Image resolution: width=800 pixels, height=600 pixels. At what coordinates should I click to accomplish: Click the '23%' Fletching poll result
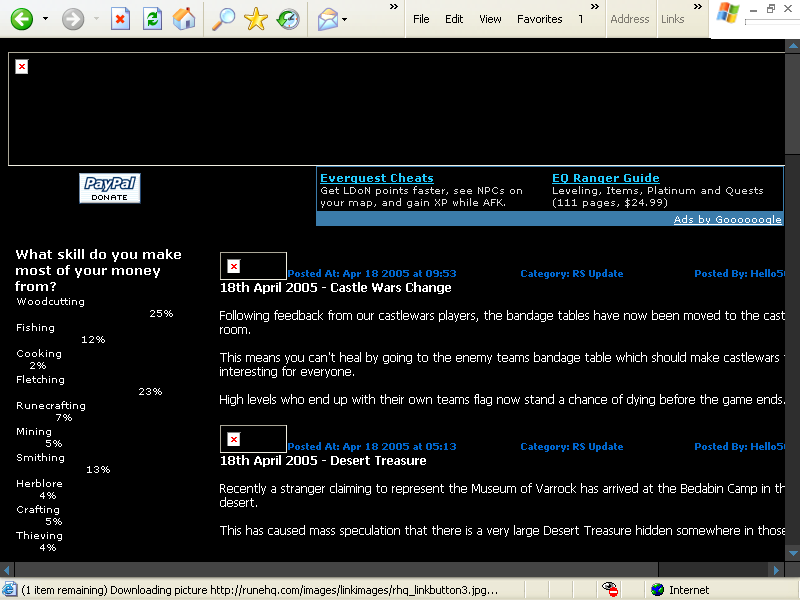point(150,392)
